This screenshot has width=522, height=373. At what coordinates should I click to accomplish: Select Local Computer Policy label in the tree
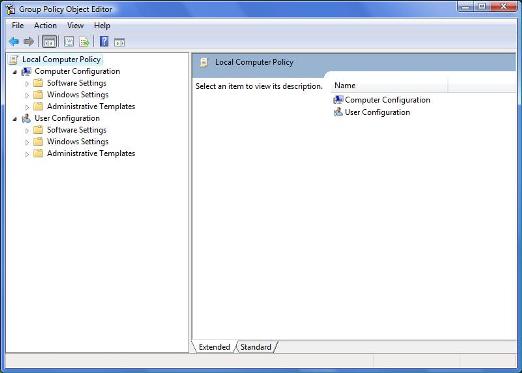pyautogui.click(x=61, y=59)
